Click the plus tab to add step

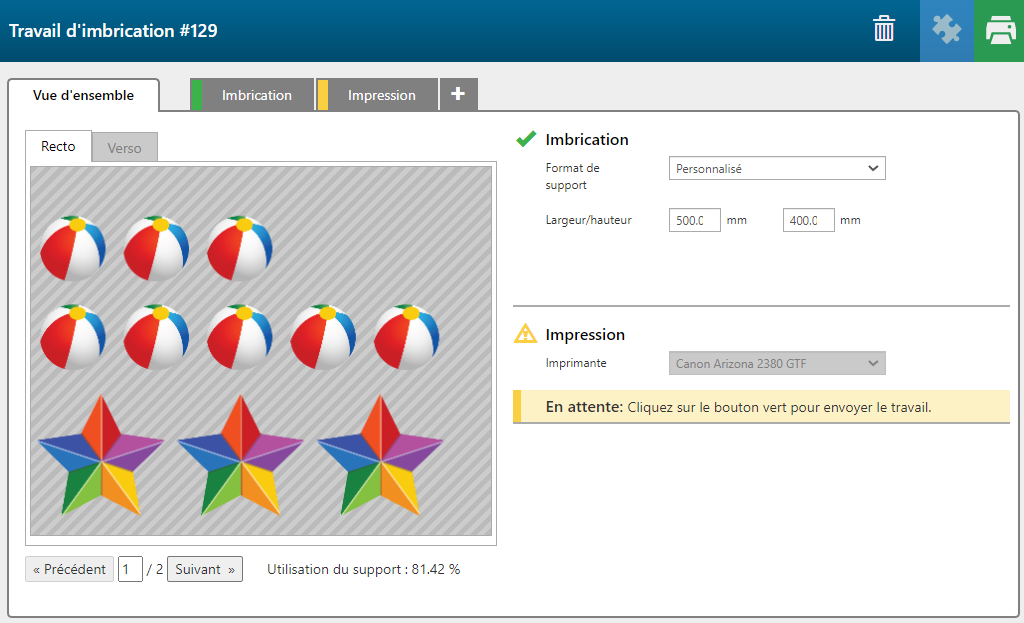(458, 94)
